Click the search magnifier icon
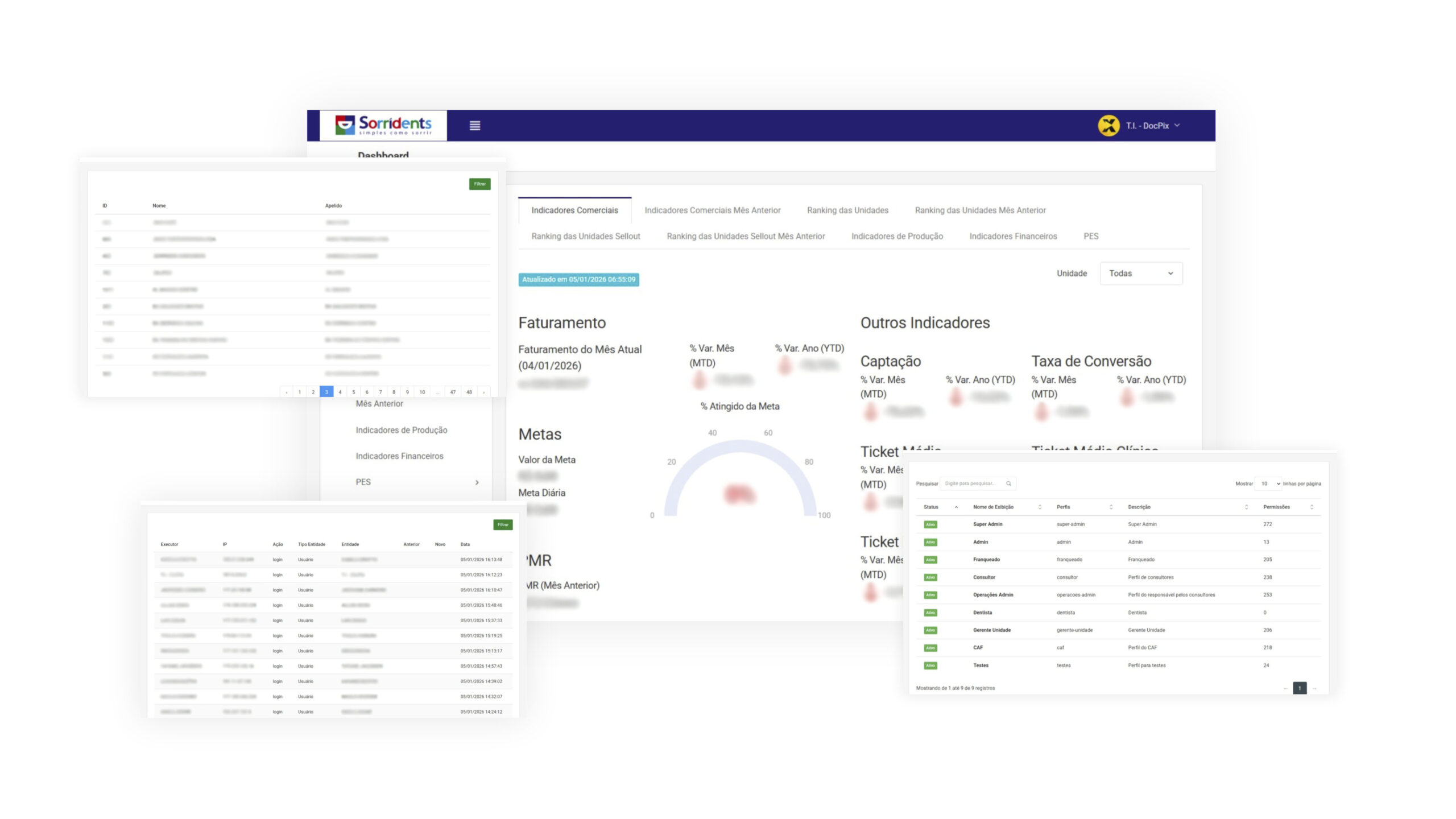 click(x=1008, y=483)
